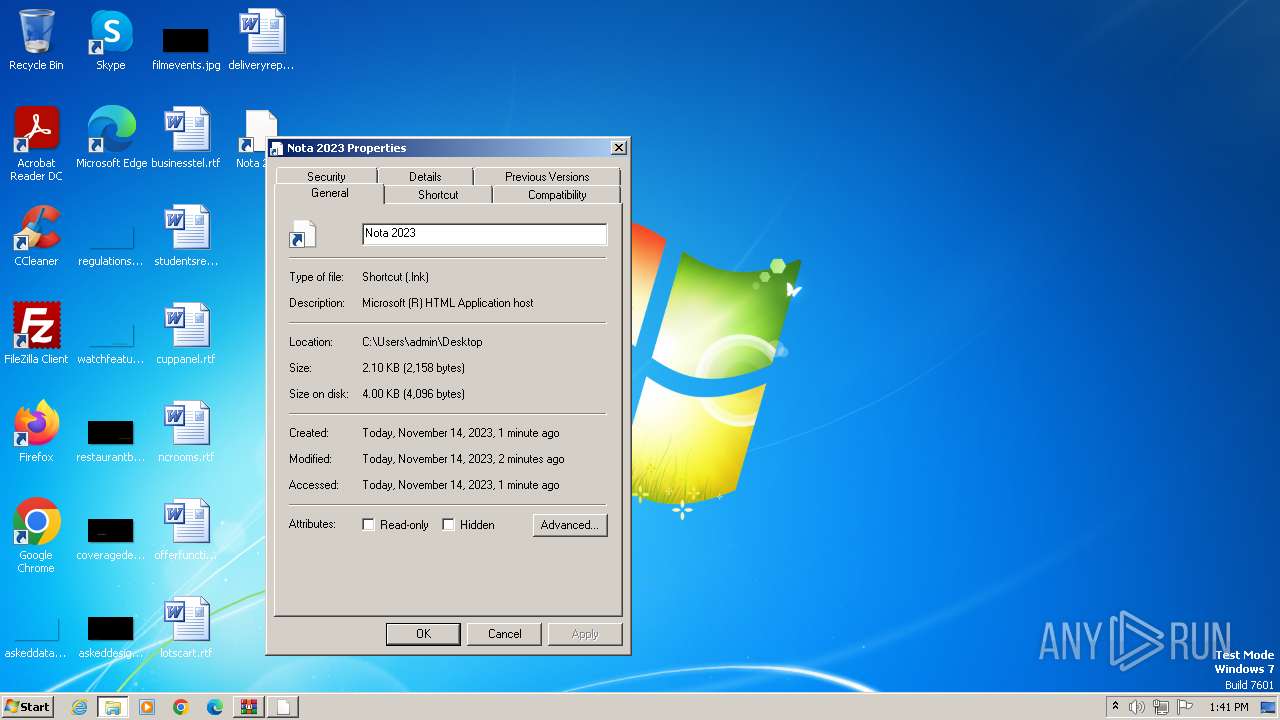Launch Google Chrome desktop shortcut
Viewport: 1280px width, 720px height.
(36, 536)
